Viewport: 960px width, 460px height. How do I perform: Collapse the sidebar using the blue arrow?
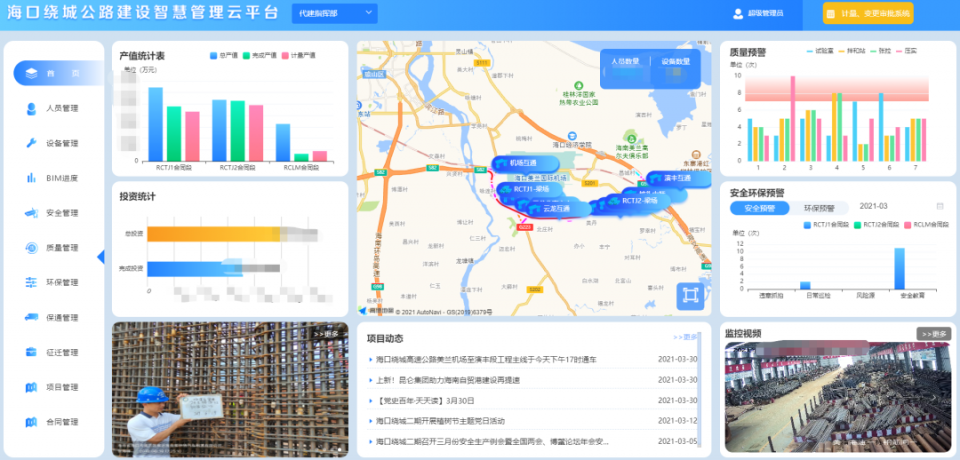click(x=100, y=257)
